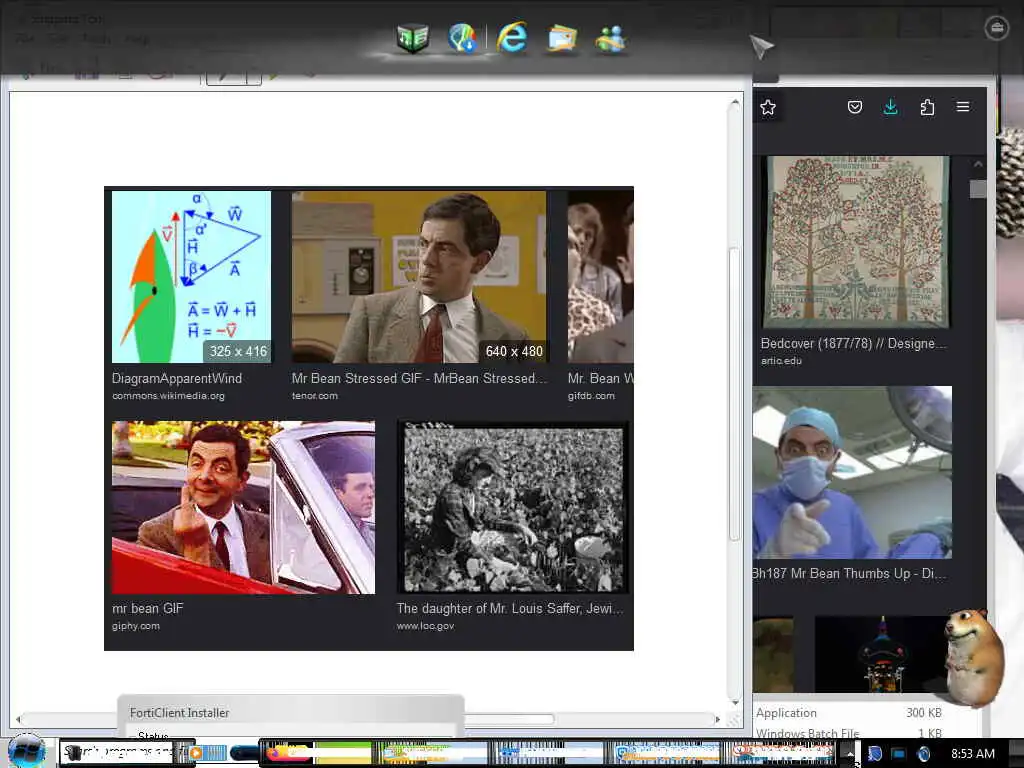Open the Mr Bean surgeon thumbnail

(x=852, y=472)
